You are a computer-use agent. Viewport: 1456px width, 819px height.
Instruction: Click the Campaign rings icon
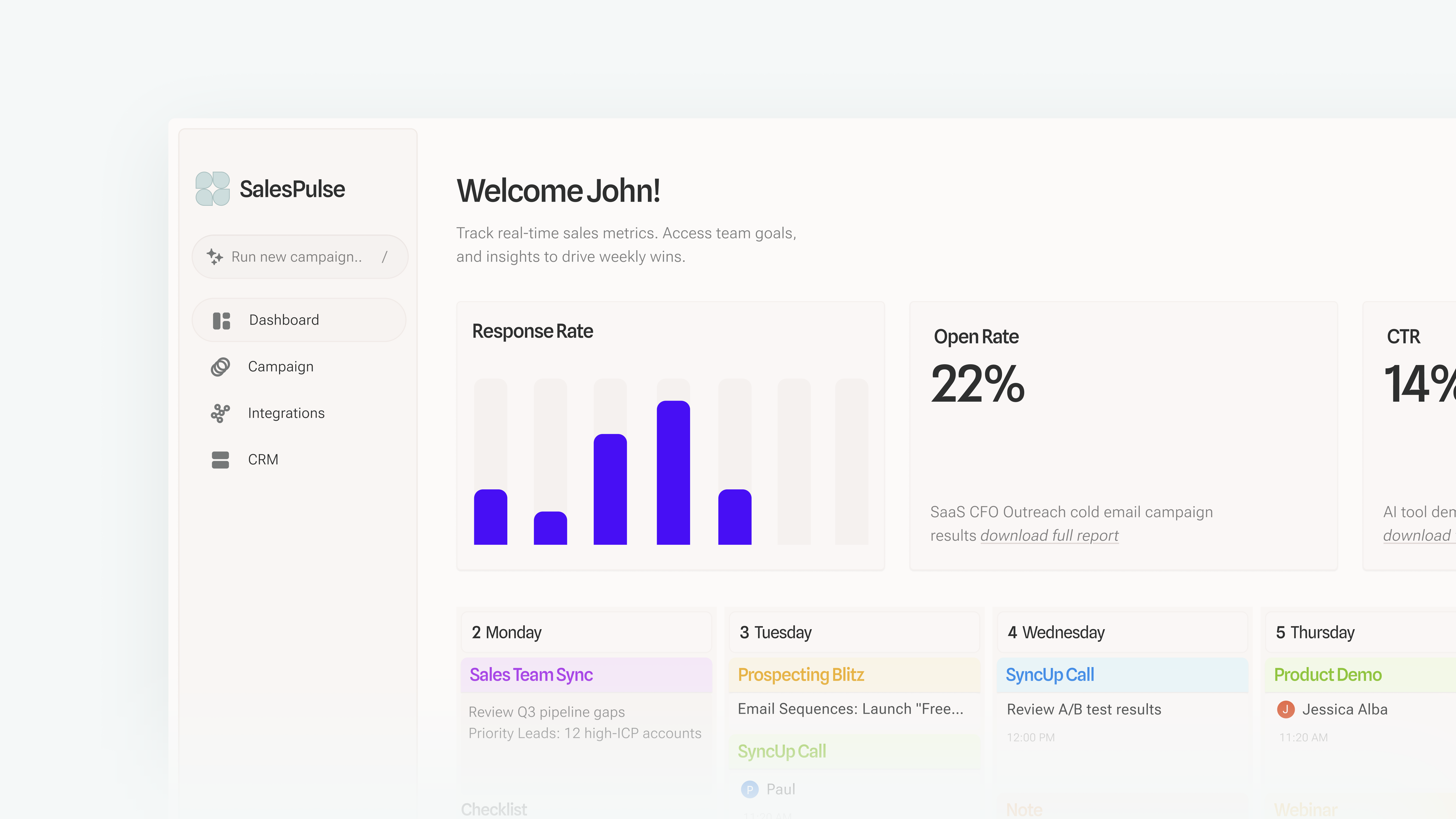[x=220, y=367]
